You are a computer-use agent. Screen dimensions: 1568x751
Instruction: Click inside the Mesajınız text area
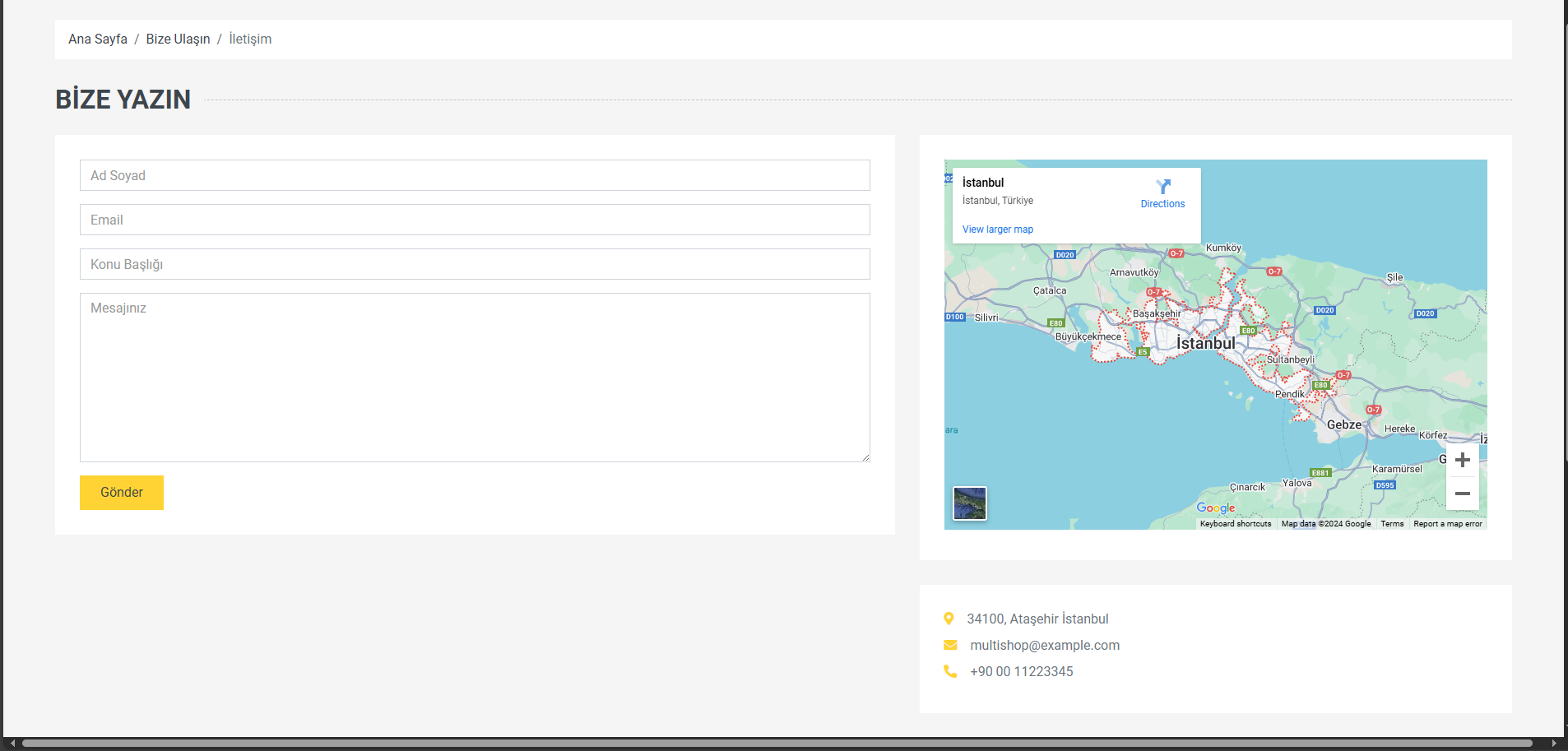click(x=475, y=378)
